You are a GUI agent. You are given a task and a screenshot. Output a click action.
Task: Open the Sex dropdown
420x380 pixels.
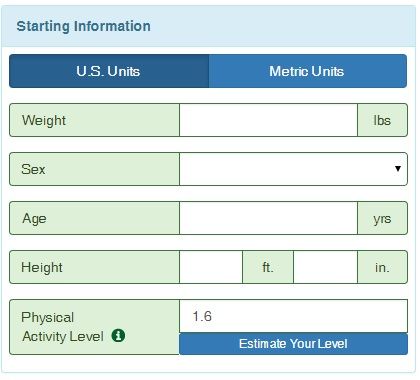pyautogui.click(x=293, y=169)
